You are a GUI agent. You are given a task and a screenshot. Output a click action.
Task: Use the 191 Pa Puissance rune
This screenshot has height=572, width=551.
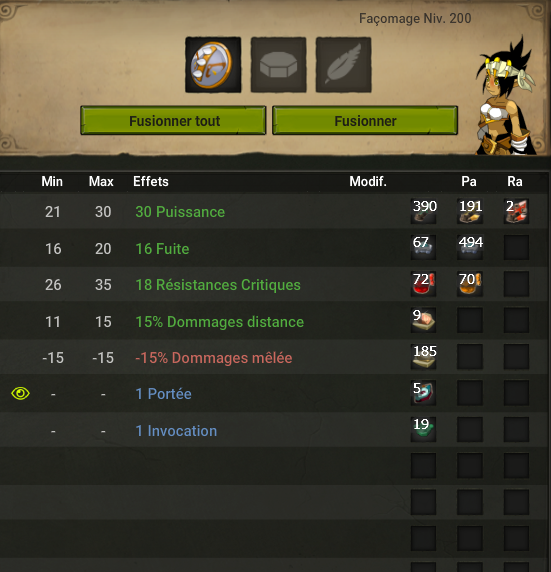point(470,211)
